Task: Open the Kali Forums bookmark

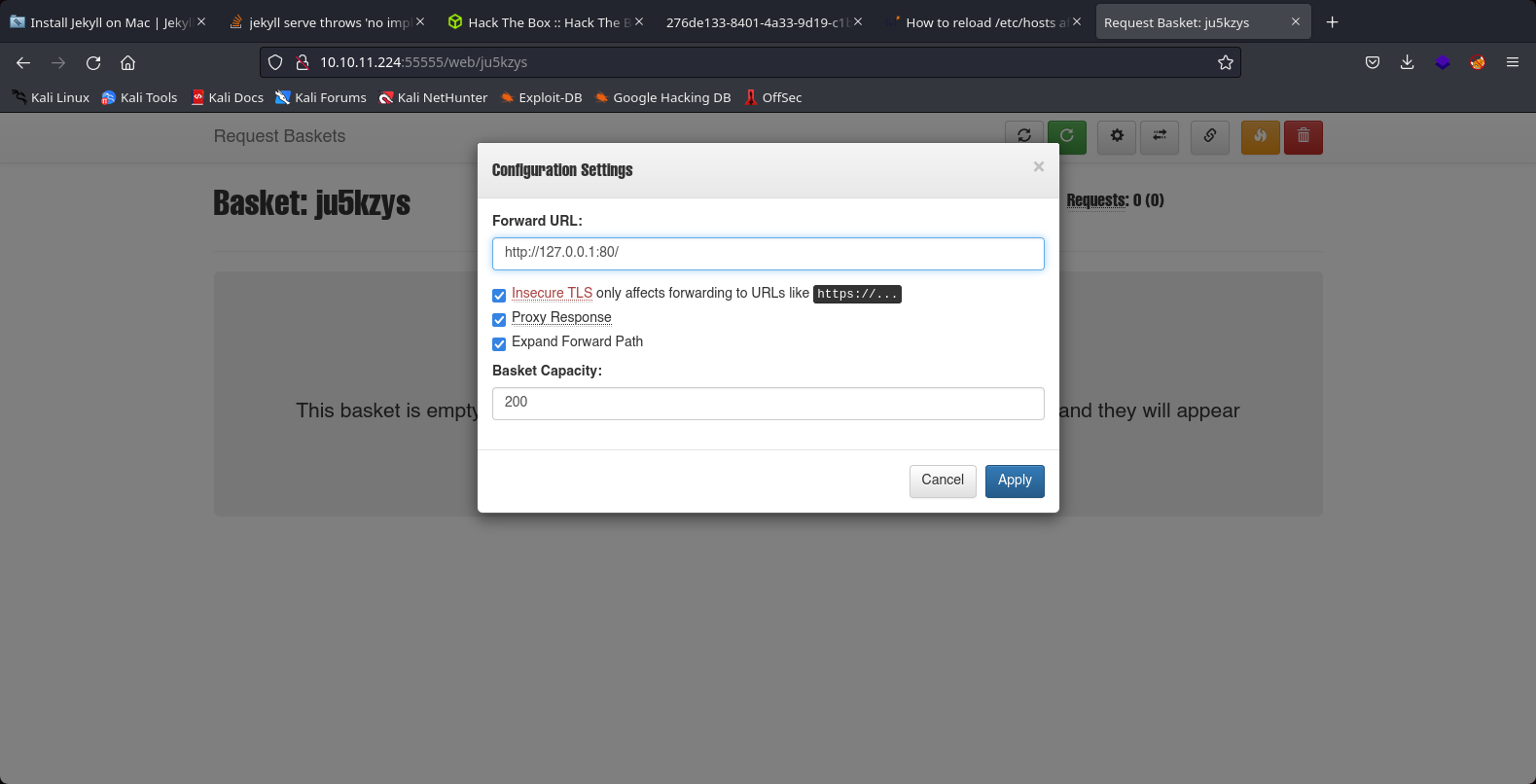Action: (x=320, y=97)
